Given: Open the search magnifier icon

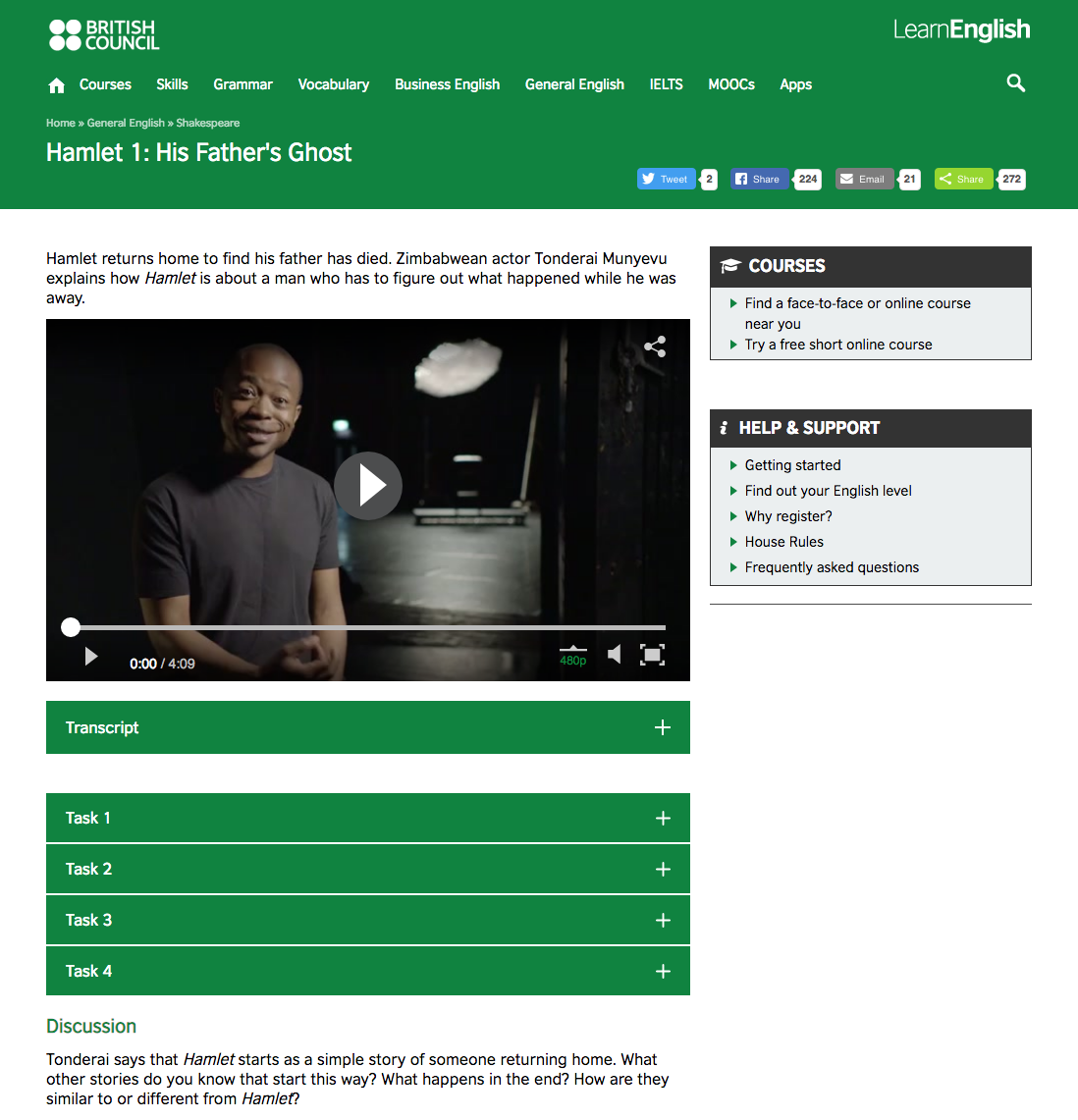Looking at the screenshot, I should click(1016, 83).
